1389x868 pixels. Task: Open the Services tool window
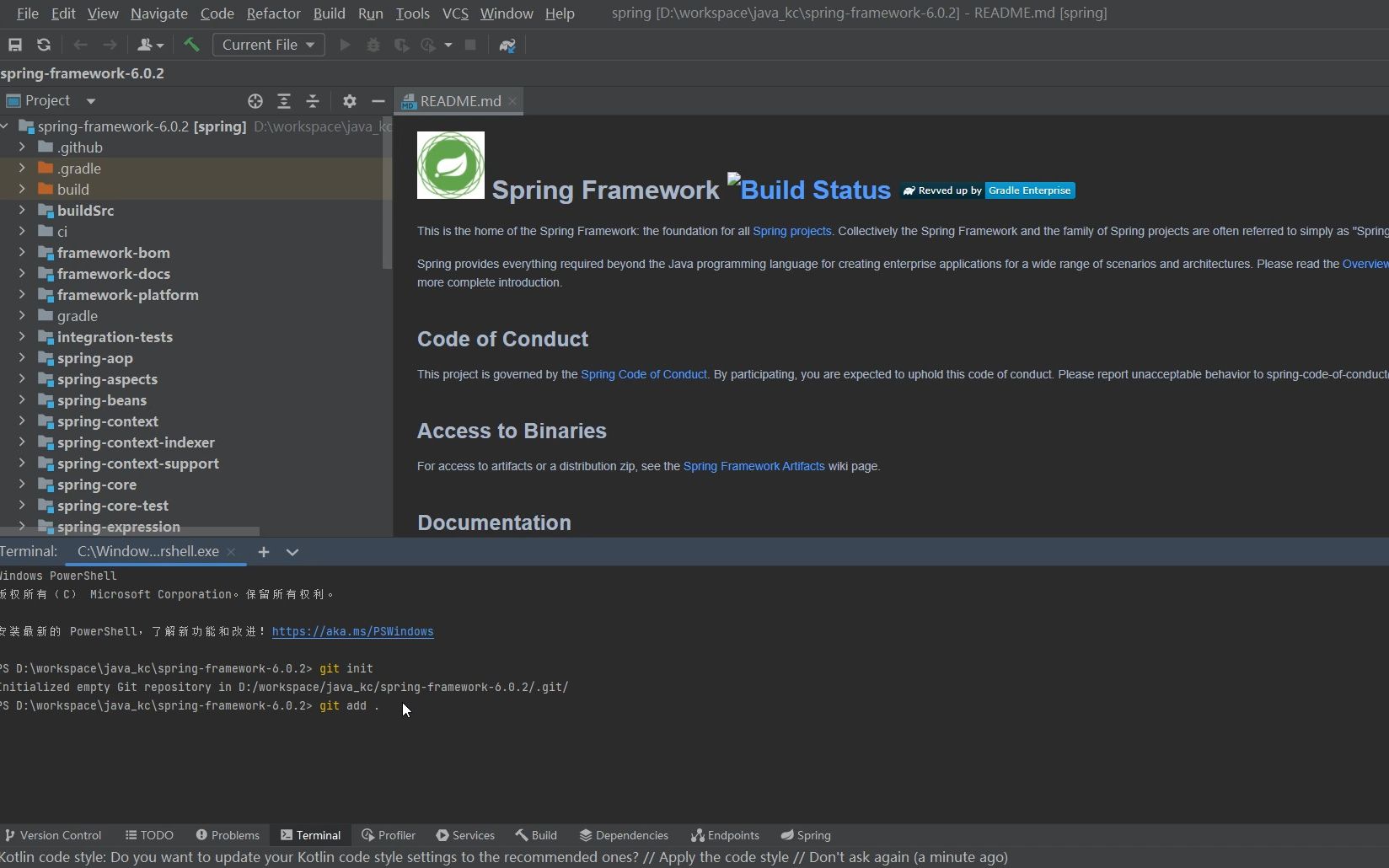tap(465, 835)
